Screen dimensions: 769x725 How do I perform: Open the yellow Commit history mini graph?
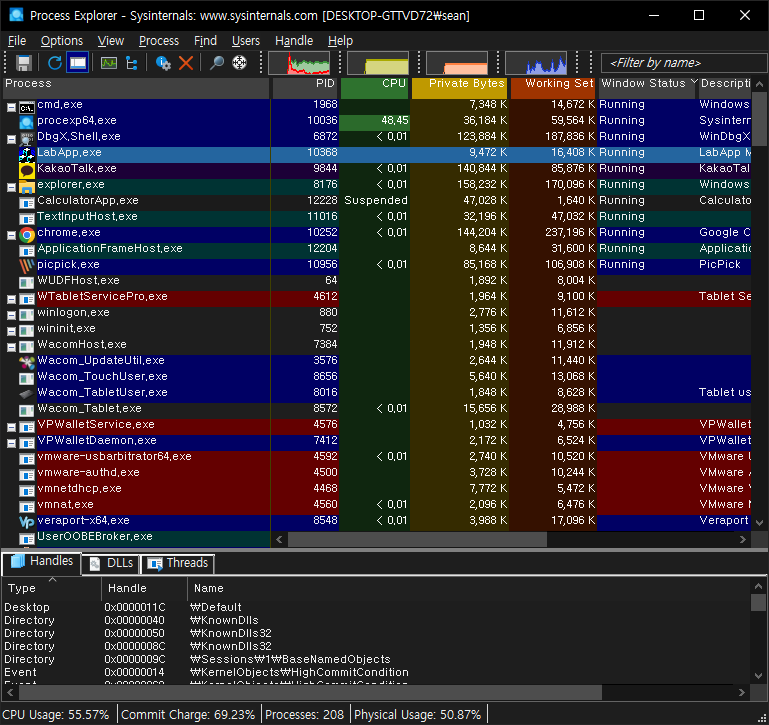click(378, 63)
